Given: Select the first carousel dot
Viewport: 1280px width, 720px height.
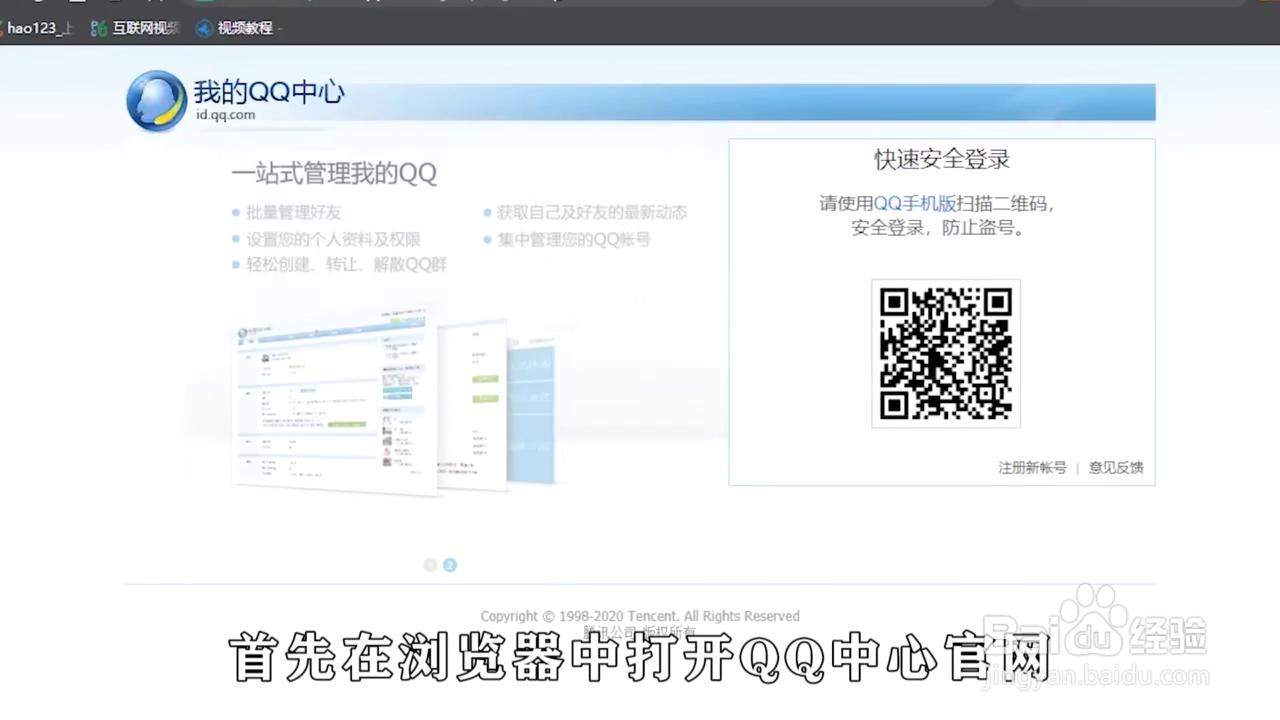Looking at the screenshot, I should pos(431,565).
